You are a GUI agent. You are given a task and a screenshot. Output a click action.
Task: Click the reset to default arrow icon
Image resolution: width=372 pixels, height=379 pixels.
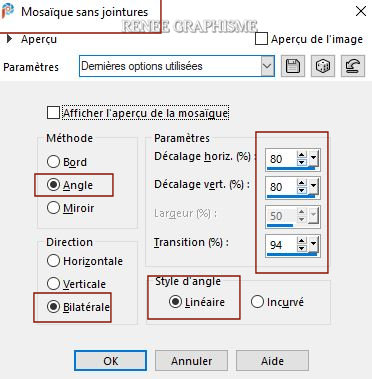coord(353,66)
